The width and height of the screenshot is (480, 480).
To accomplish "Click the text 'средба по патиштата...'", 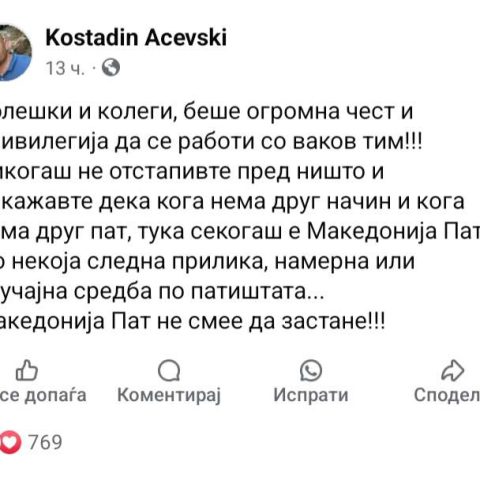I will coord(199,292).
